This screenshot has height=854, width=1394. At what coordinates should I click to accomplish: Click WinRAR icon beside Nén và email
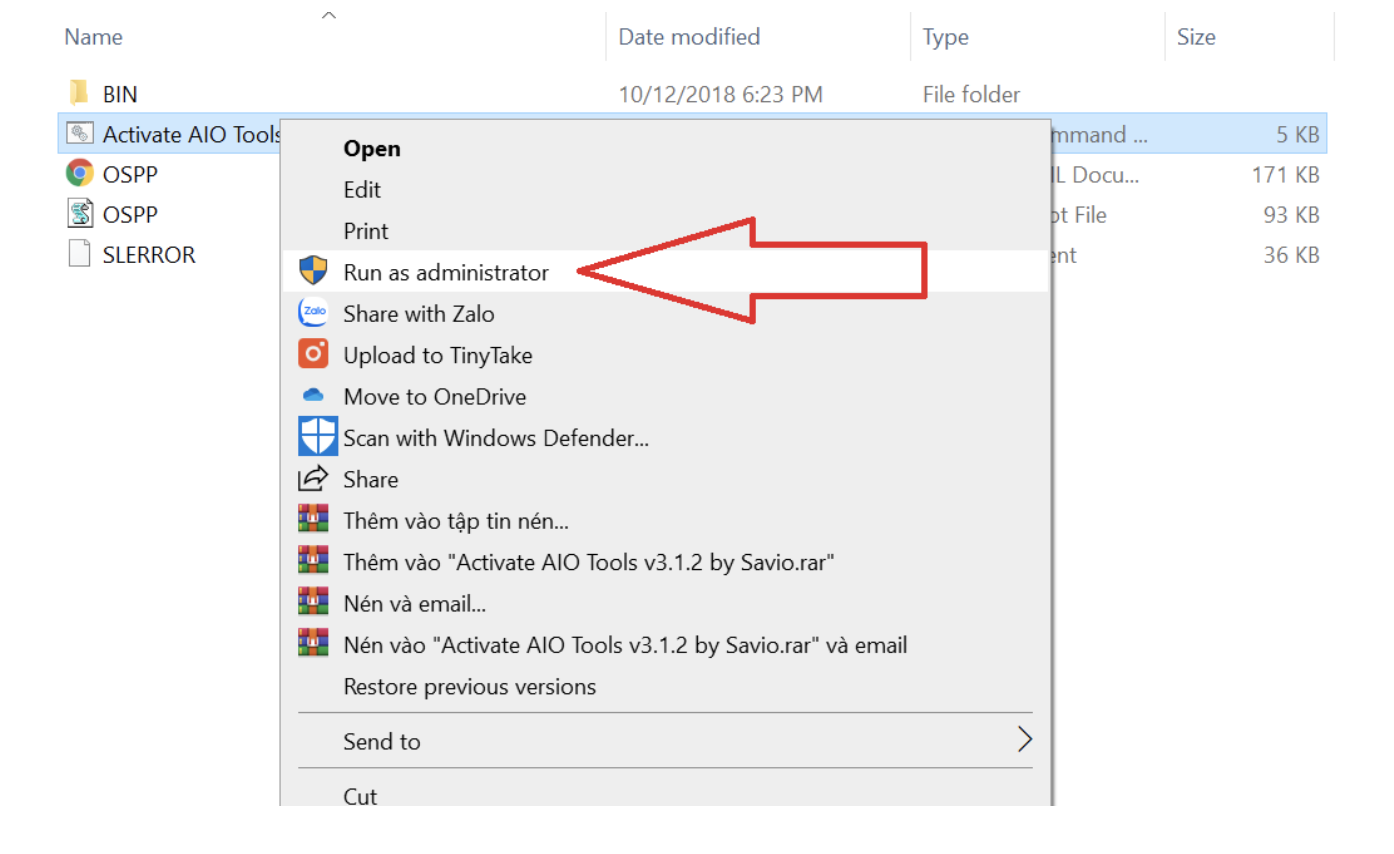point(313,603)
